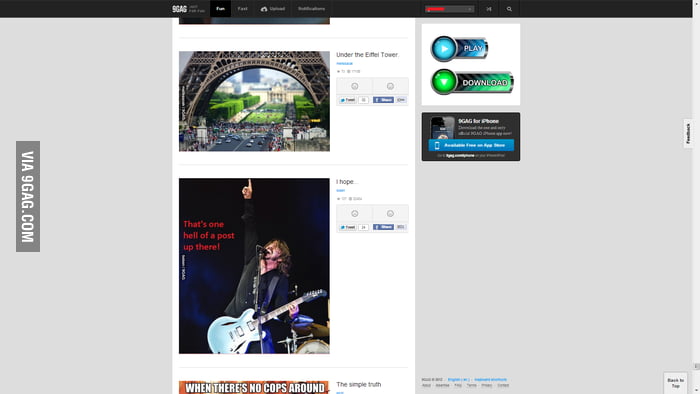The width and height of the screenshot is (700, 394).
Task: Share Eiffel Tower post on Facebook
Action: click(x=383, y=100)
